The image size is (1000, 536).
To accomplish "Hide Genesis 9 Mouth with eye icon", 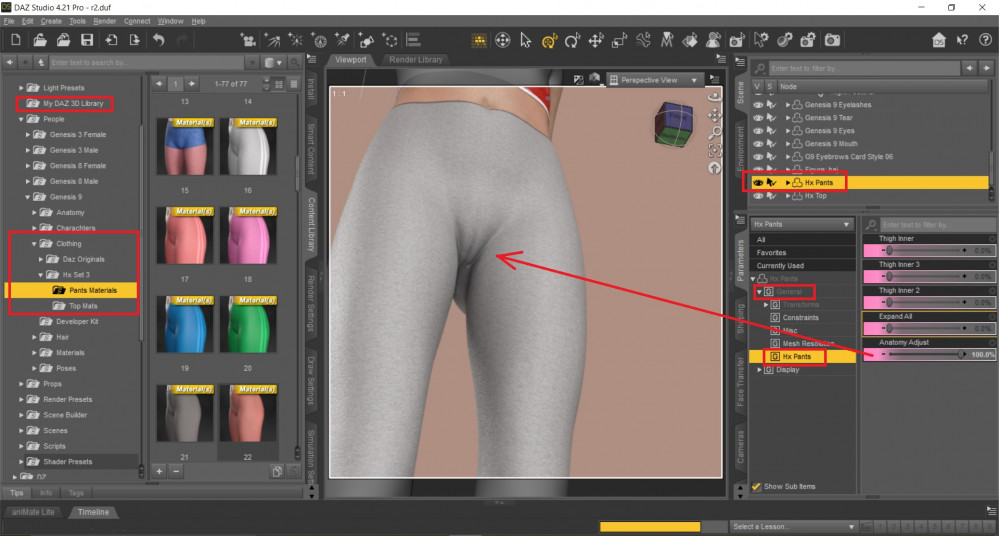I will point(758,144).
